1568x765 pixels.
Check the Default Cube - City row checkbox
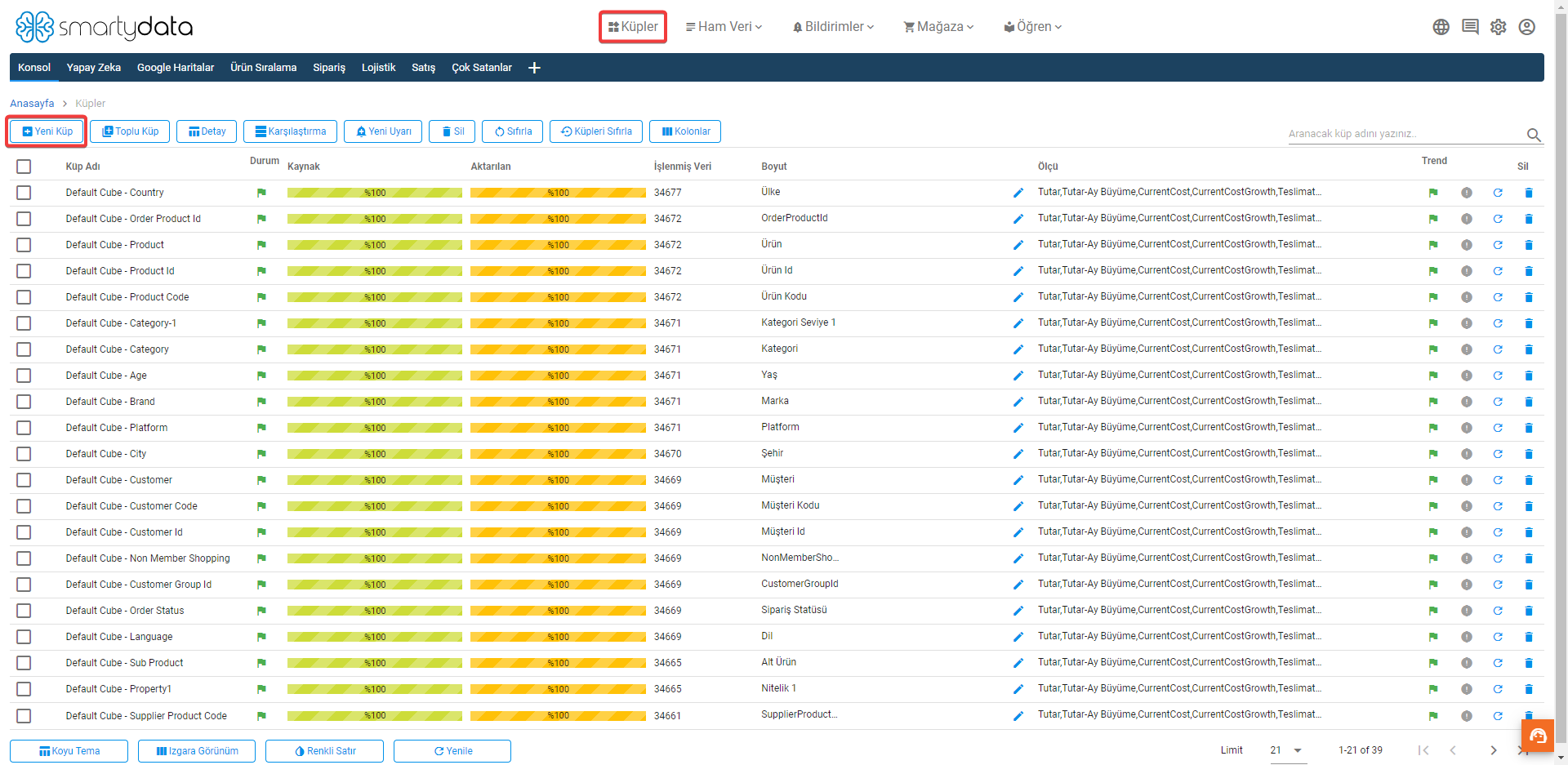pyautogui.click(x=24, y=454)
